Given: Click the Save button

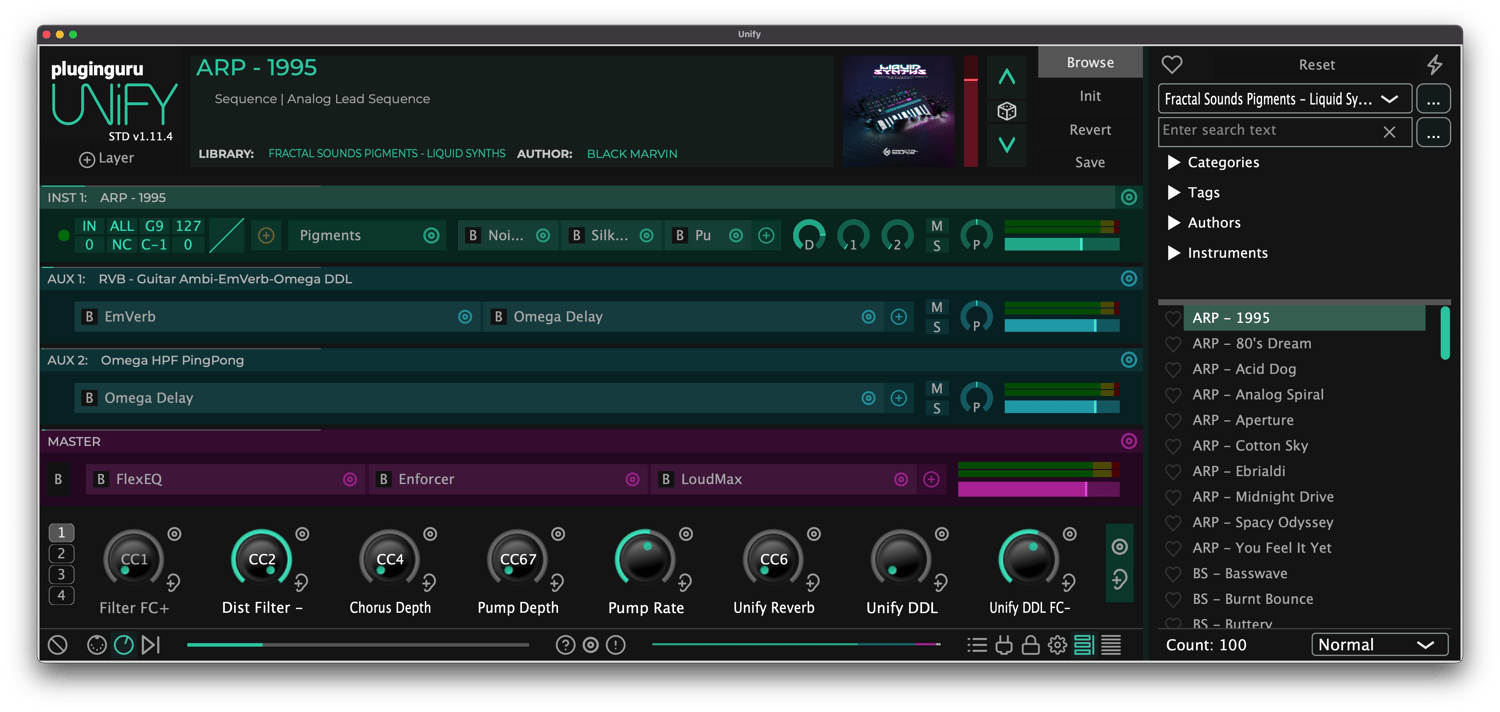Looking at the screenshot, I should pos(1090,162).
